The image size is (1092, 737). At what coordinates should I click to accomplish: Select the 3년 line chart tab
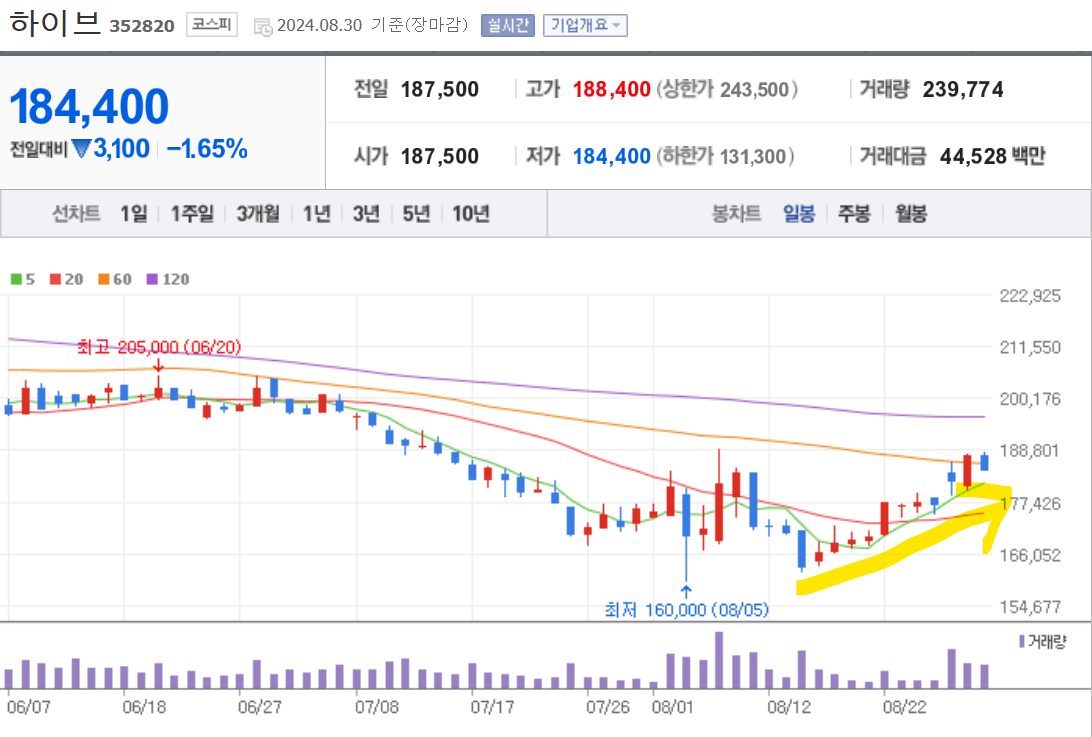click(x=366, y=213)
